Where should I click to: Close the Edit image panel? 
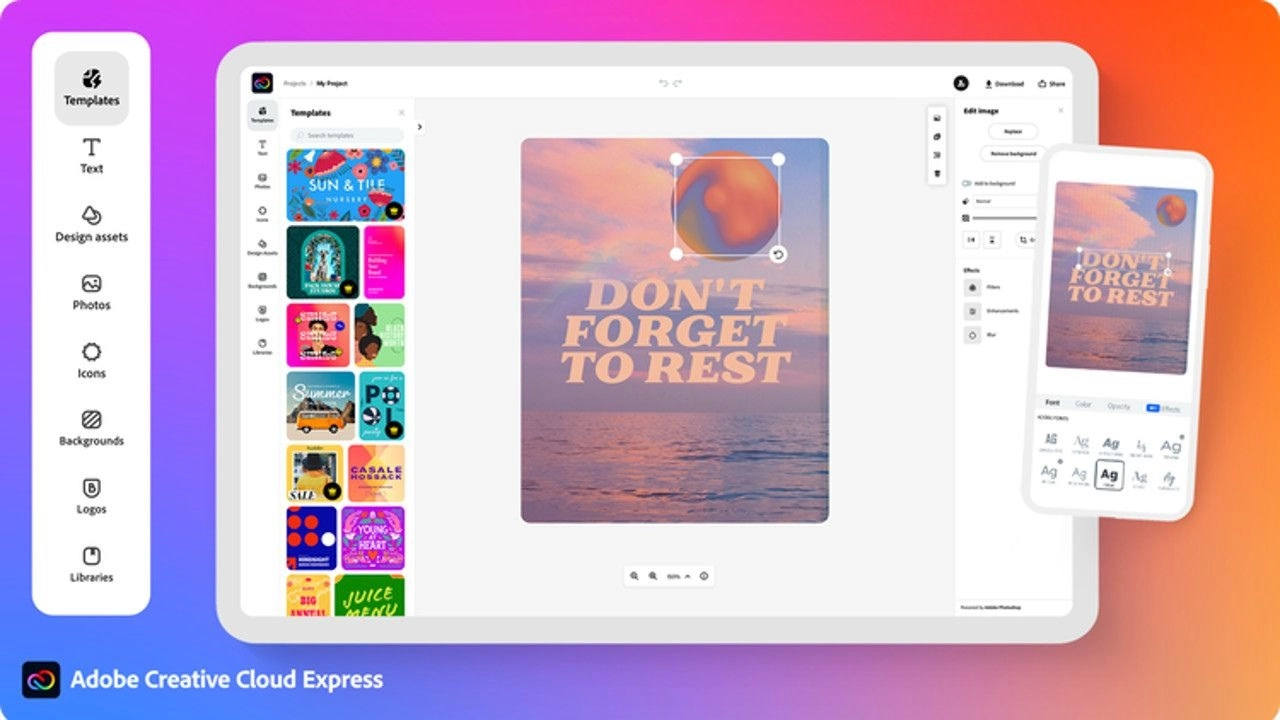click(1061, 110)
